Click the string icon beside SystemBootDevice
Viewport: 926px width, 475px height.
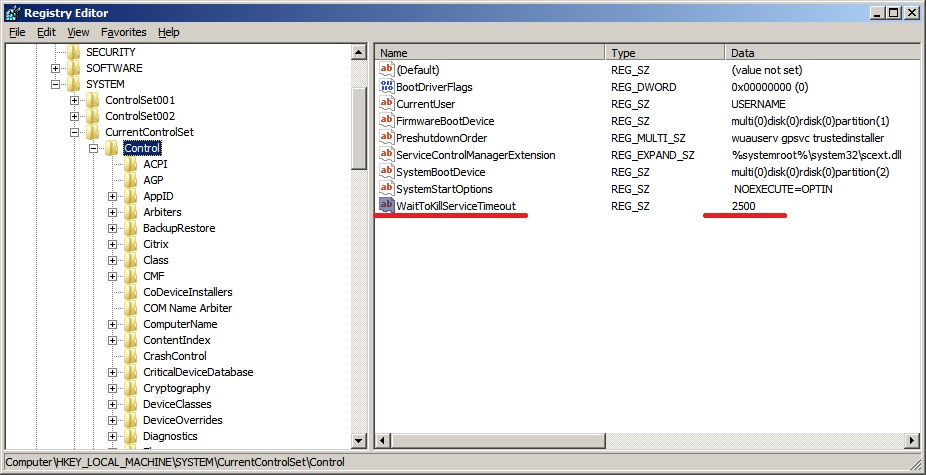[x=386, y=172]
